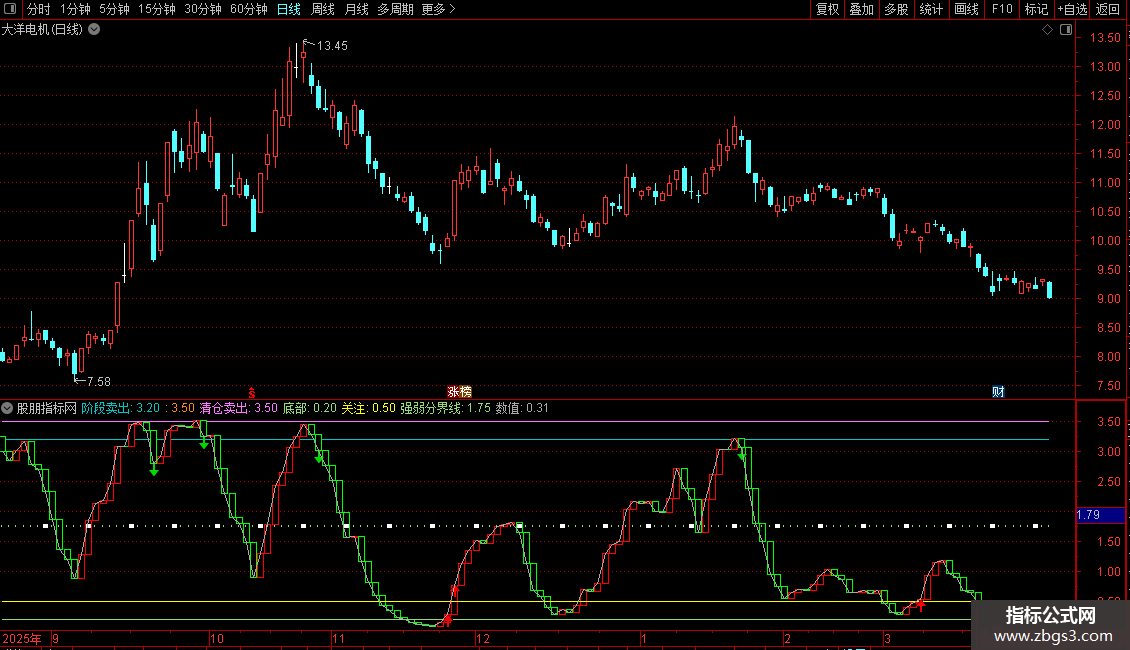
Task: Switch to the 周线 weekly tab
Action: pos(323,9)
